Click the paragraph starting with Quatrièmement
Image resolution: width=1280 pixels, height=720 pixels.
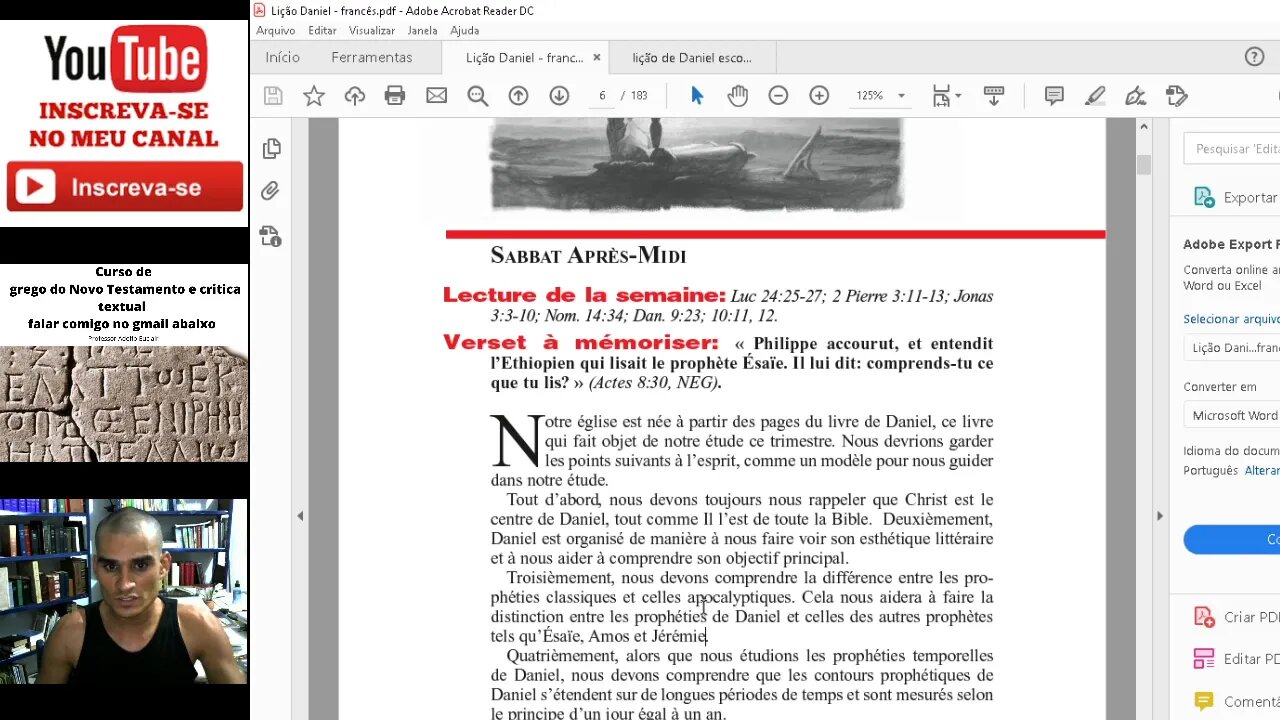tap(741, 685)
